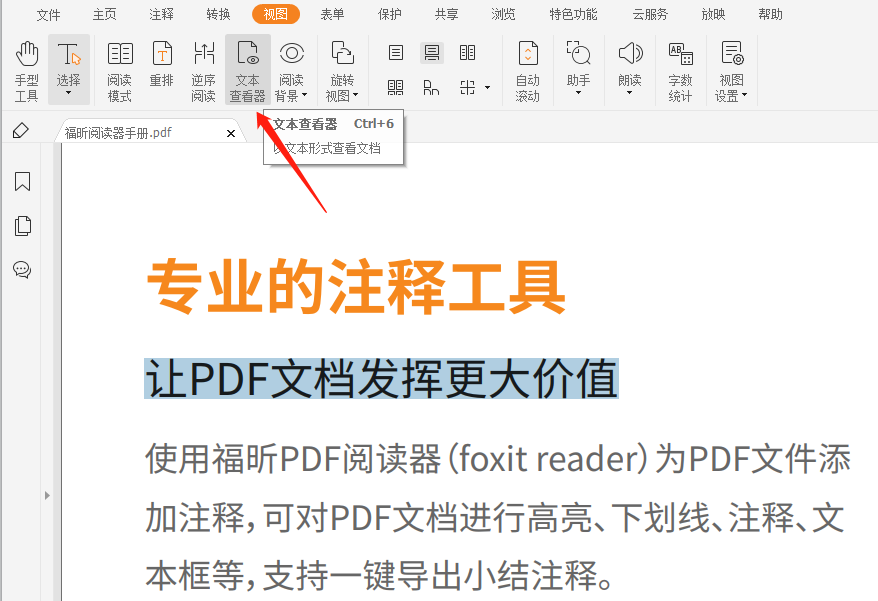Click the eraser-shaped icon beside document tab
This screenshot has width=878, height=601.
pos(21,131)
